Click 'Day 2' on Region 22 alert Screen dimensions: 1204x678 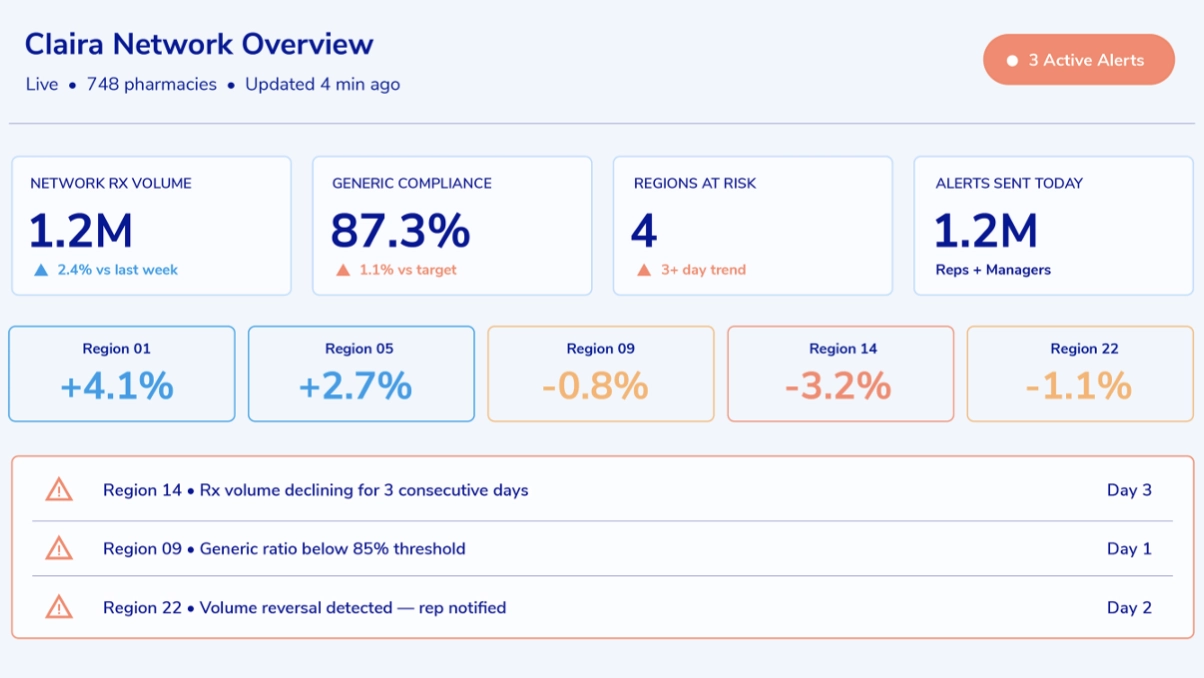[1129, 607]
